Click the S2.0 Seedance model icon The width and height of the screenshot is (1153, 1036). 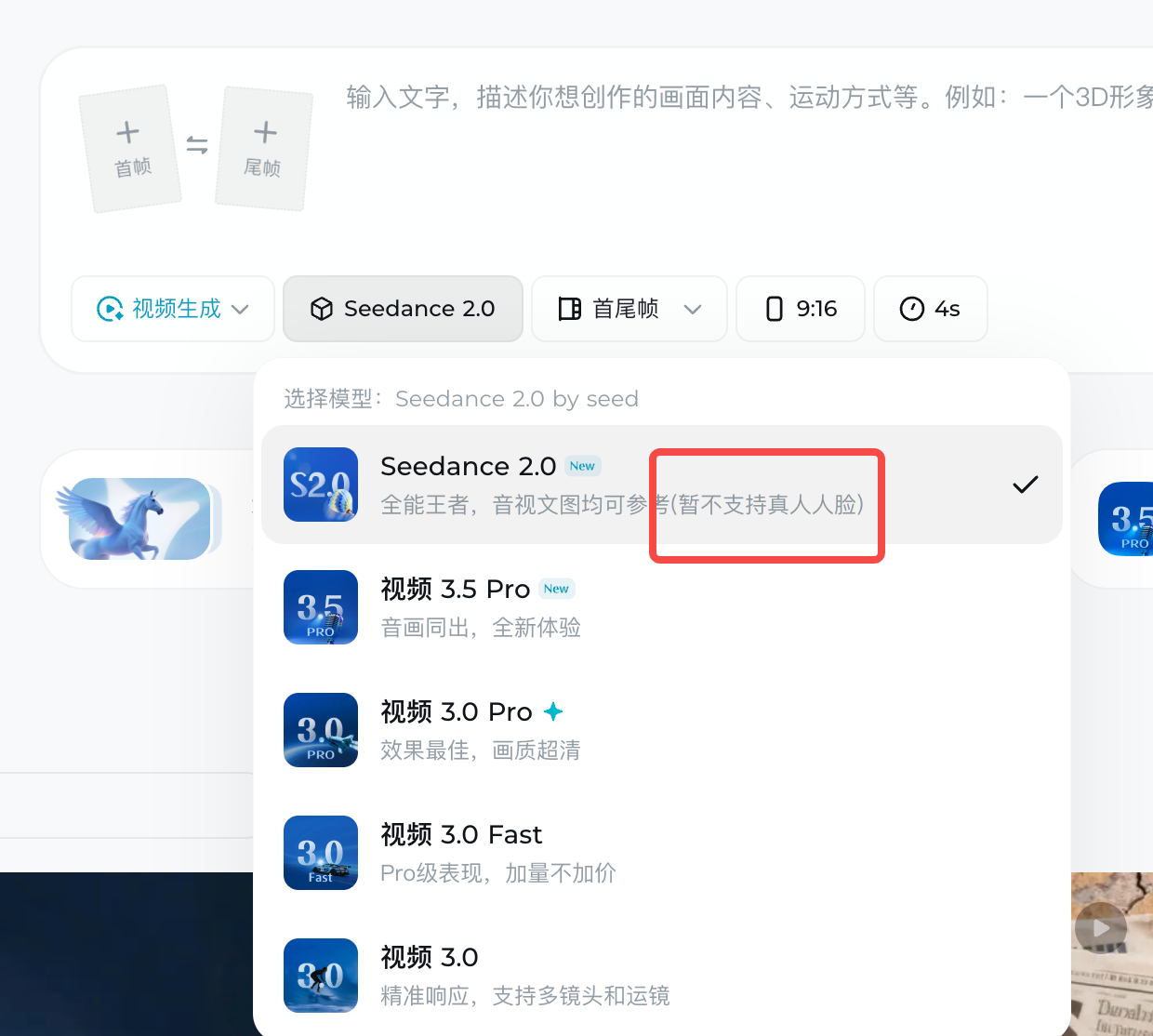point(321,485)
